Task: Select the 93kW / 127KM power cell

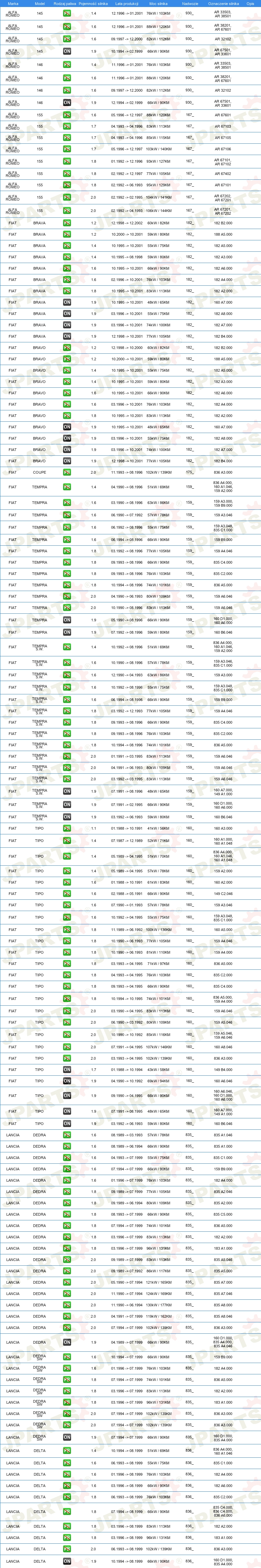Action: [159, 162]
